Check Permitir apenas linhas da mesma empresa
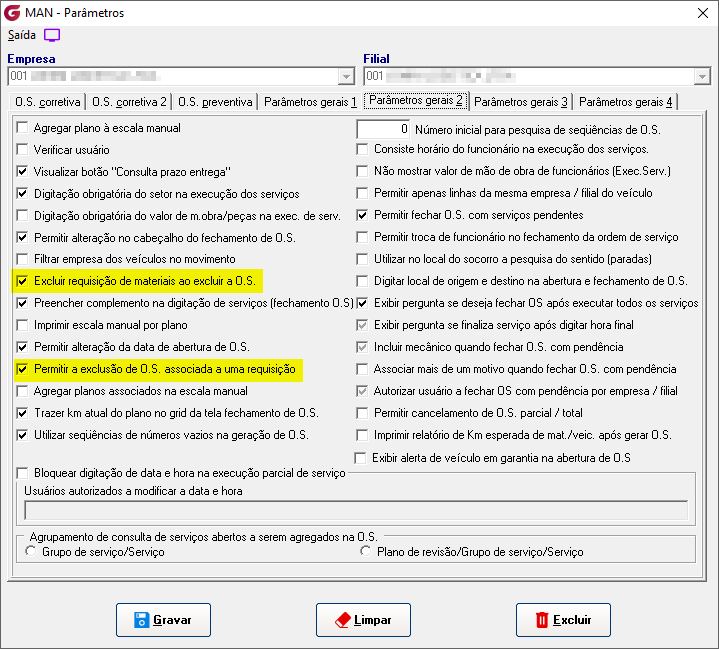Viewport: 719px width, 649px height. [362, 193]
